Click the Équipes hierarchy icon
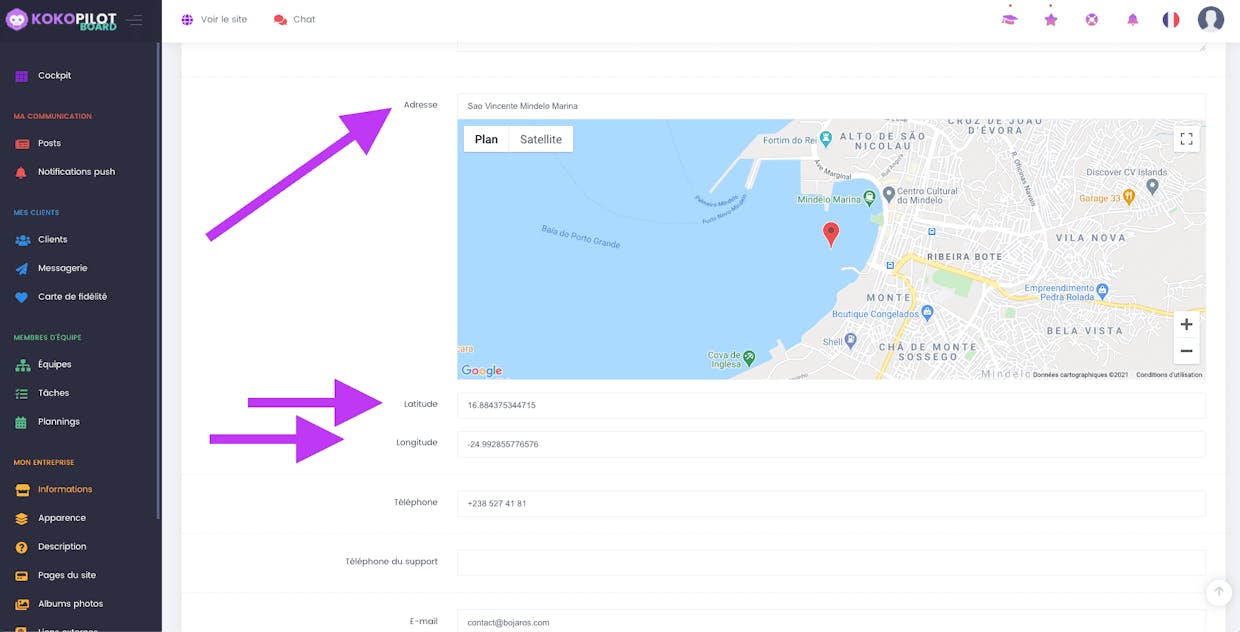 click(22, 365)
